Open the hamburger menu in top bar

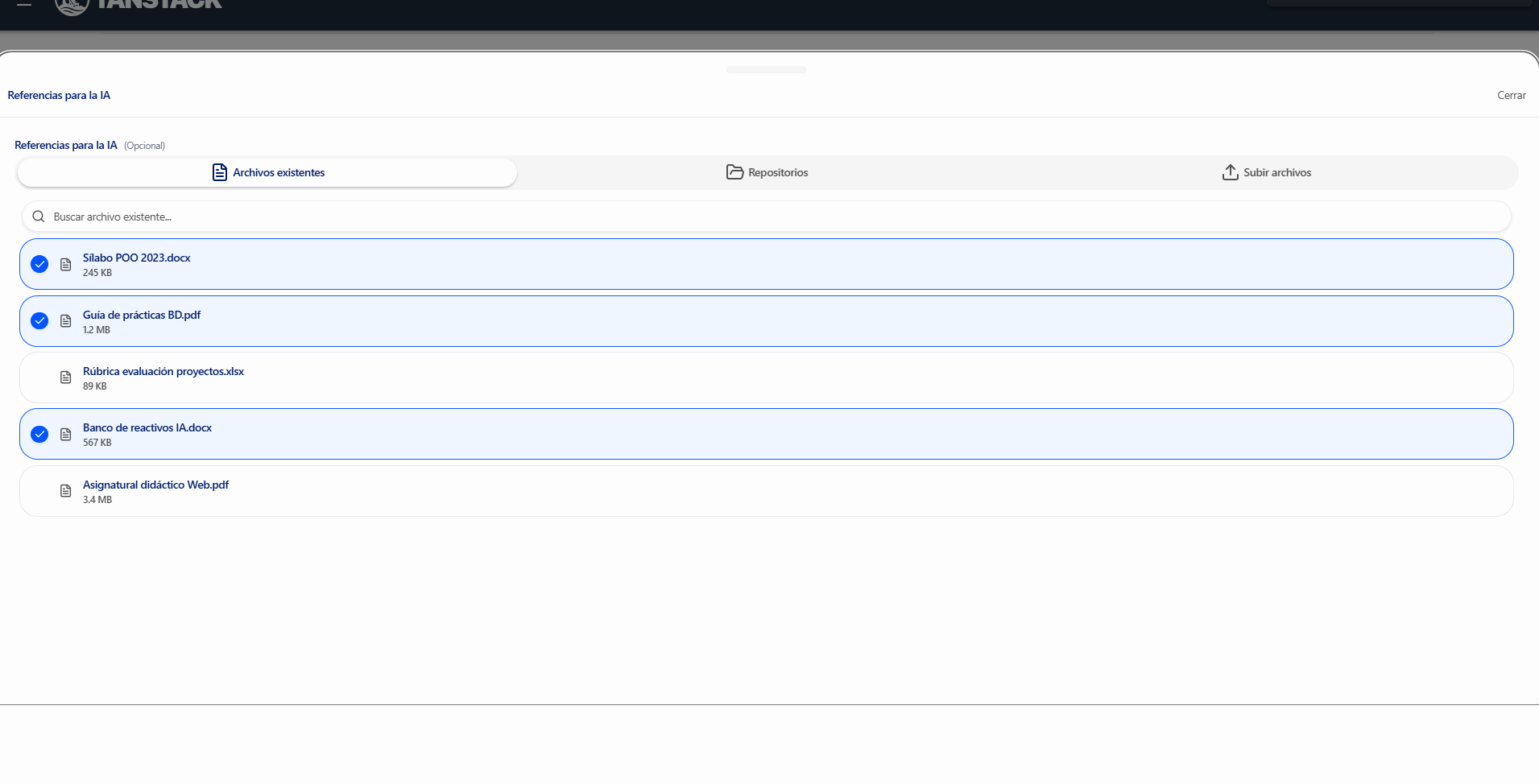24,4
